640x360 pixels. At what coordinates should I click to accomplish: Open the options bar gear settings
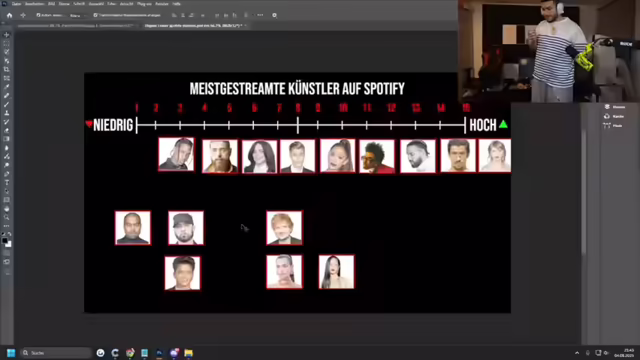[274, 15]
